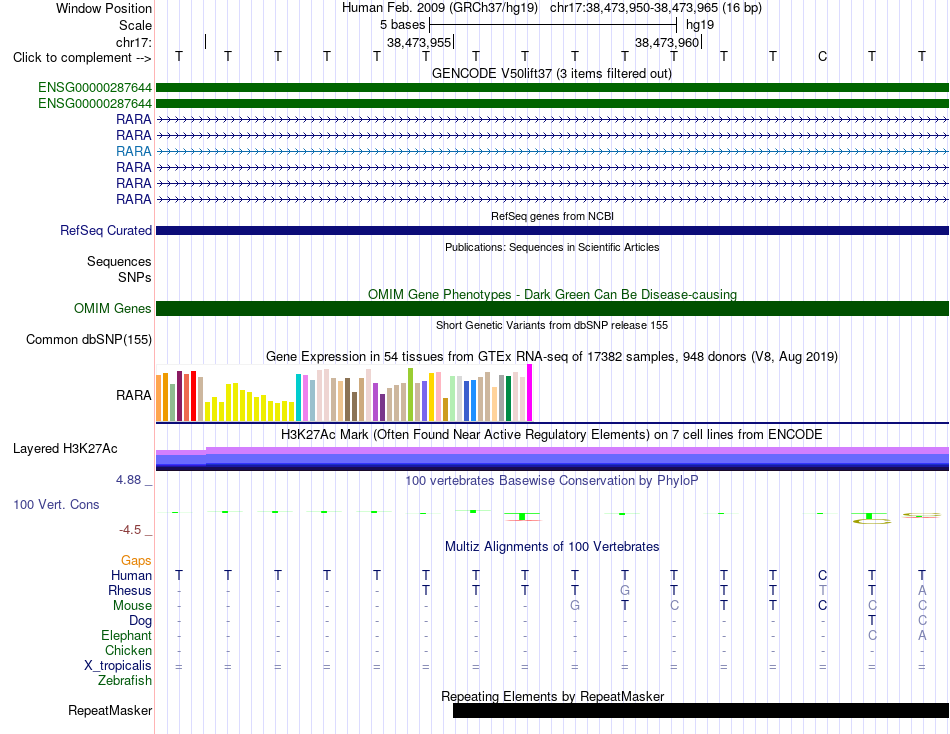Click the Elephant species label

(126, 635)
